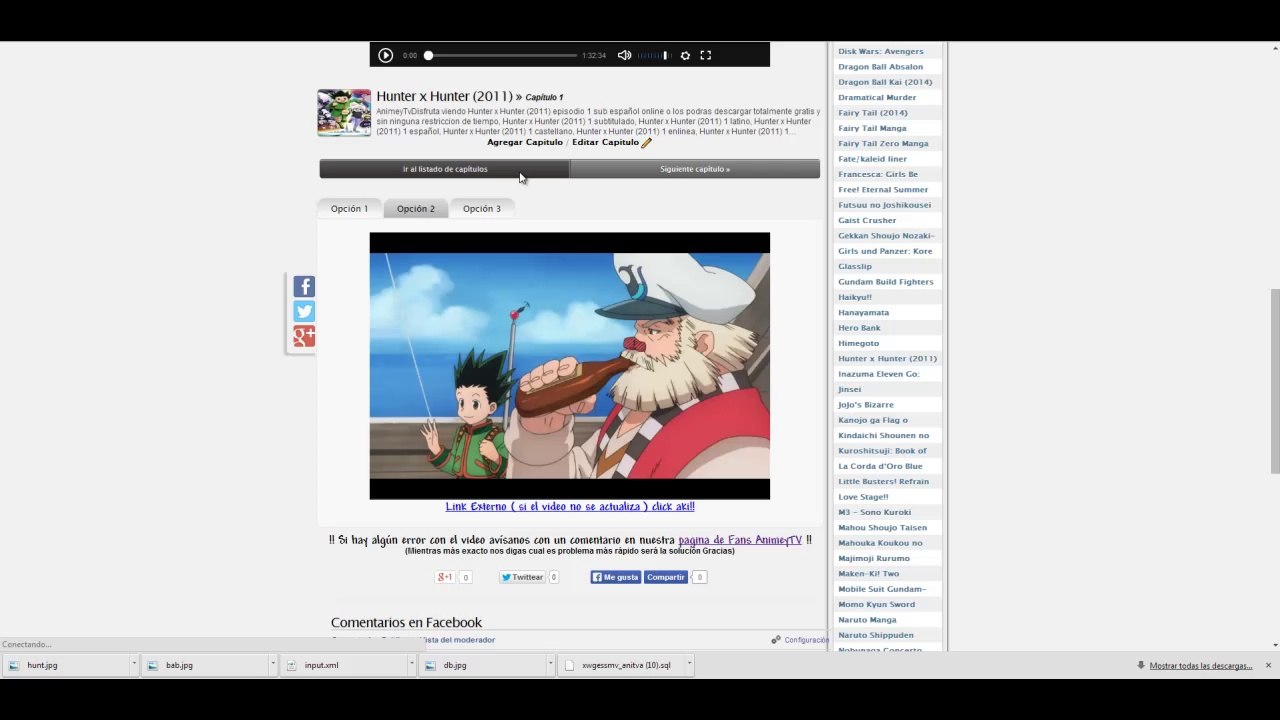Open Fate/kaleid liner entry
Image resolution: width=1280 pixels, height=720 pixels.
click(x=873, y=159)
